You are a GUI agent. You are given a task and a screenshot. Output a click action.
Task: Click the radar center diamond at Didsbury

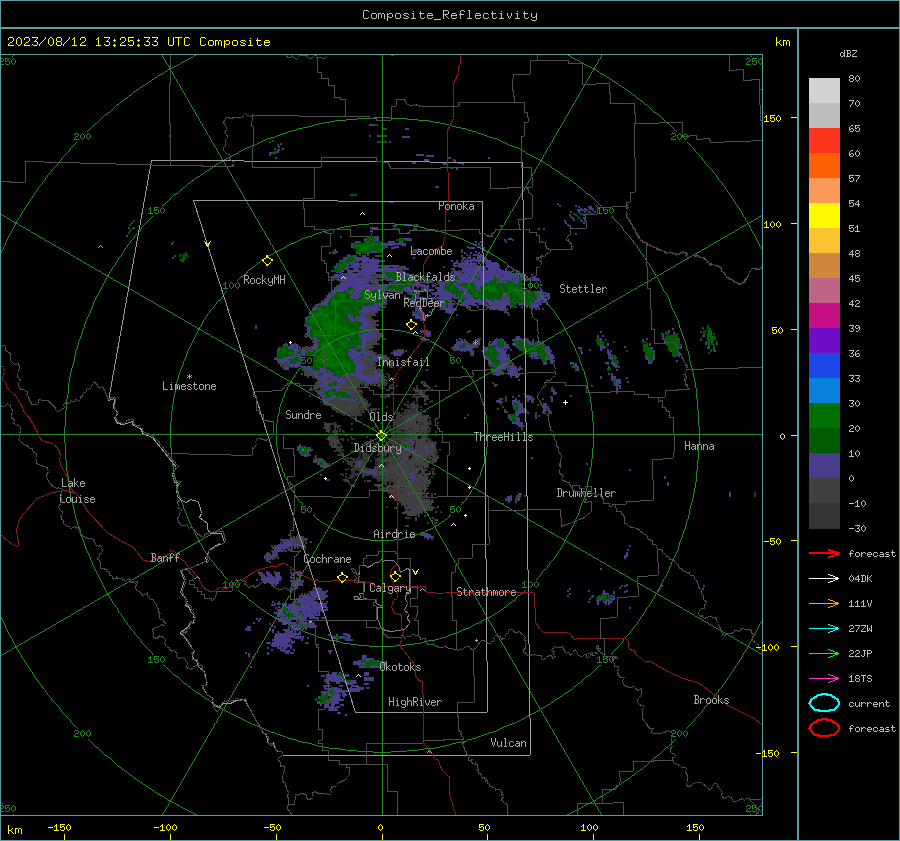(382, 436)
